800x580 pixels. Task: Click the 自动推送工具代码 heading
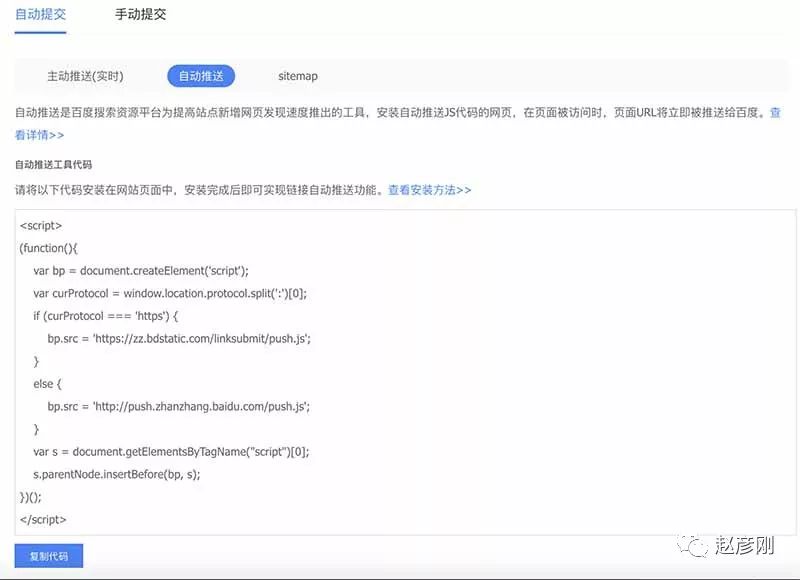(x=54, y=164)
